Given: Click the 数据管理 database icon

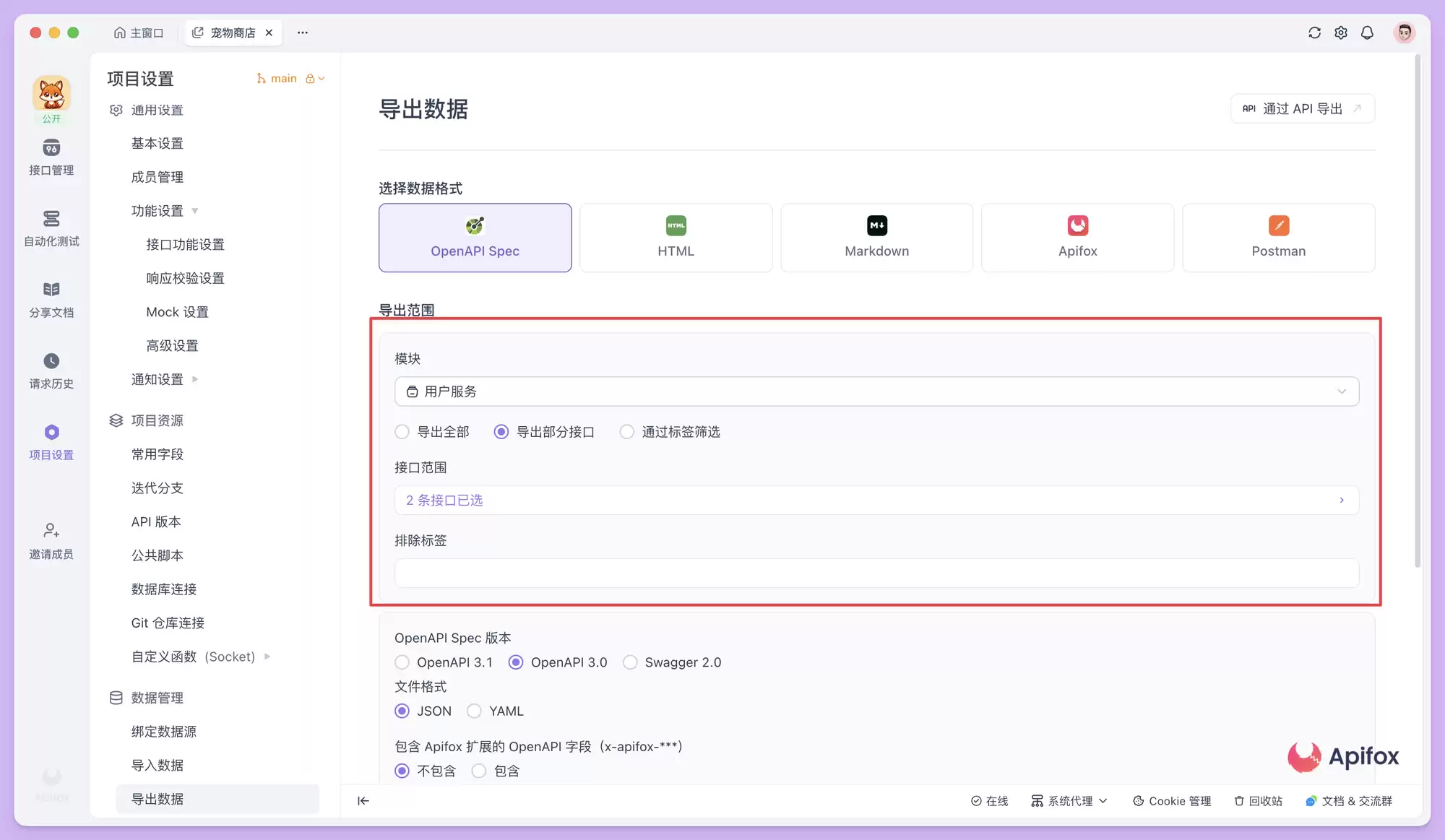Looking at the screenshot, I should click(x=116, y=698).
